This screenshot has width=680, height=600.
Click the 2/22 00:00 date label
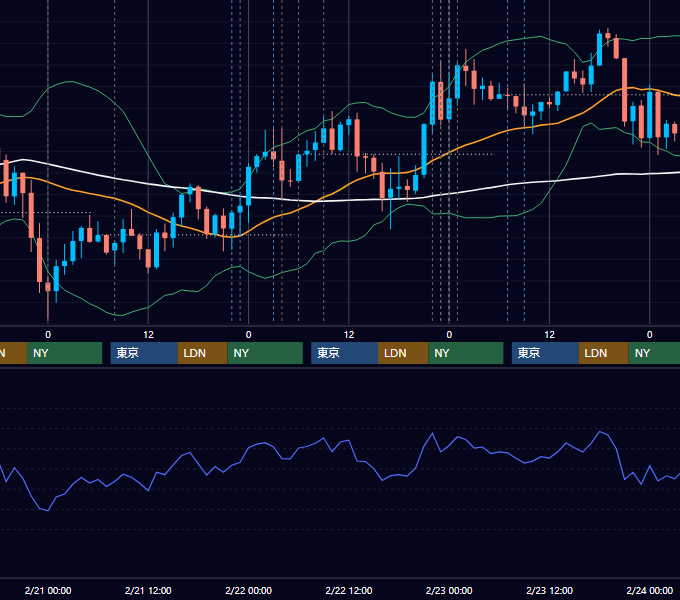pos(248,590)
